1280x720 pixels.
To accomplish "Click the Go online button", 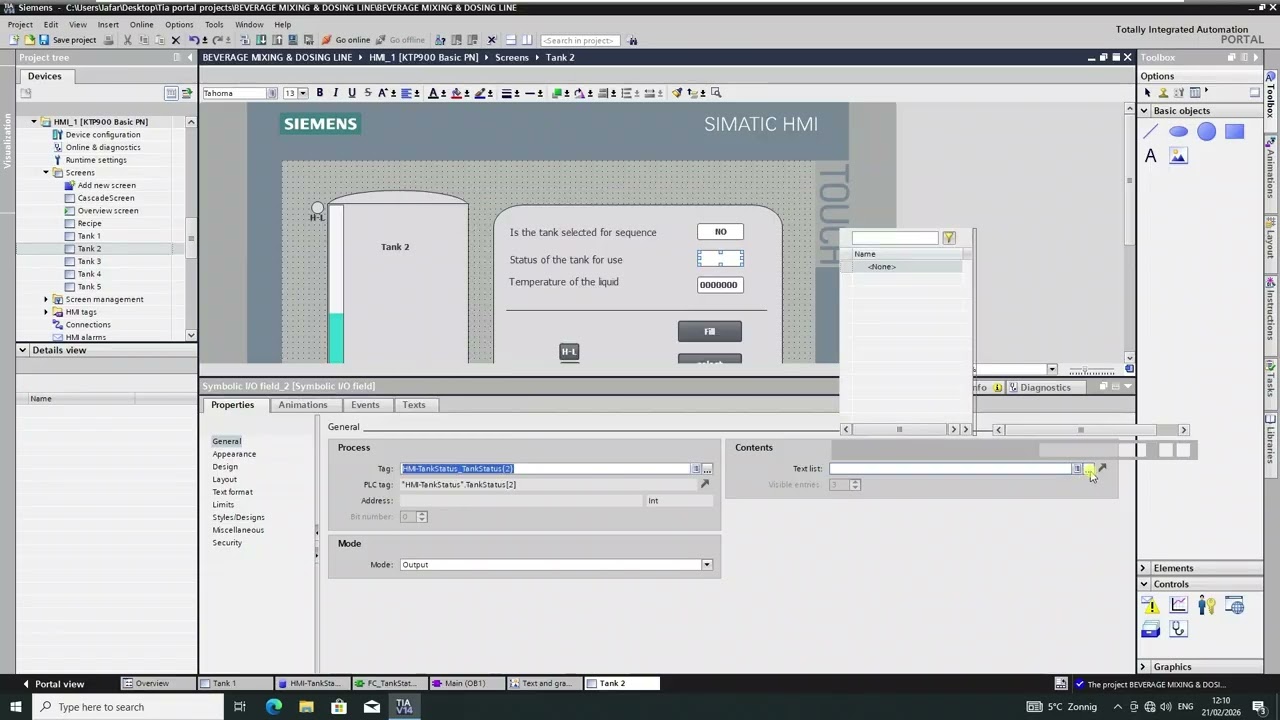I will pyautogui.click(x=345, y=40).
